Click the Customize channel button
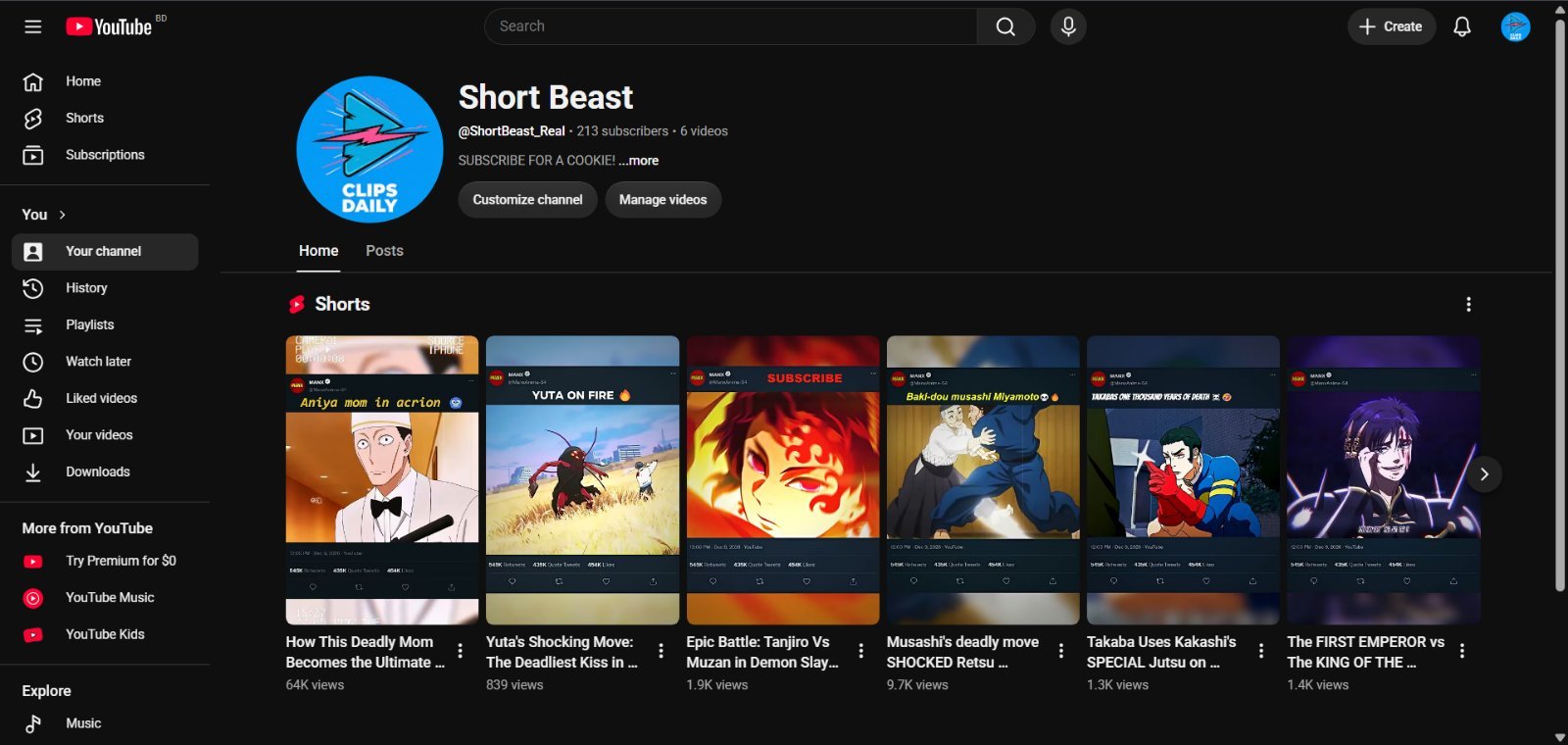Viewport: 1568px width, 745px height. (x=527, y=200)
